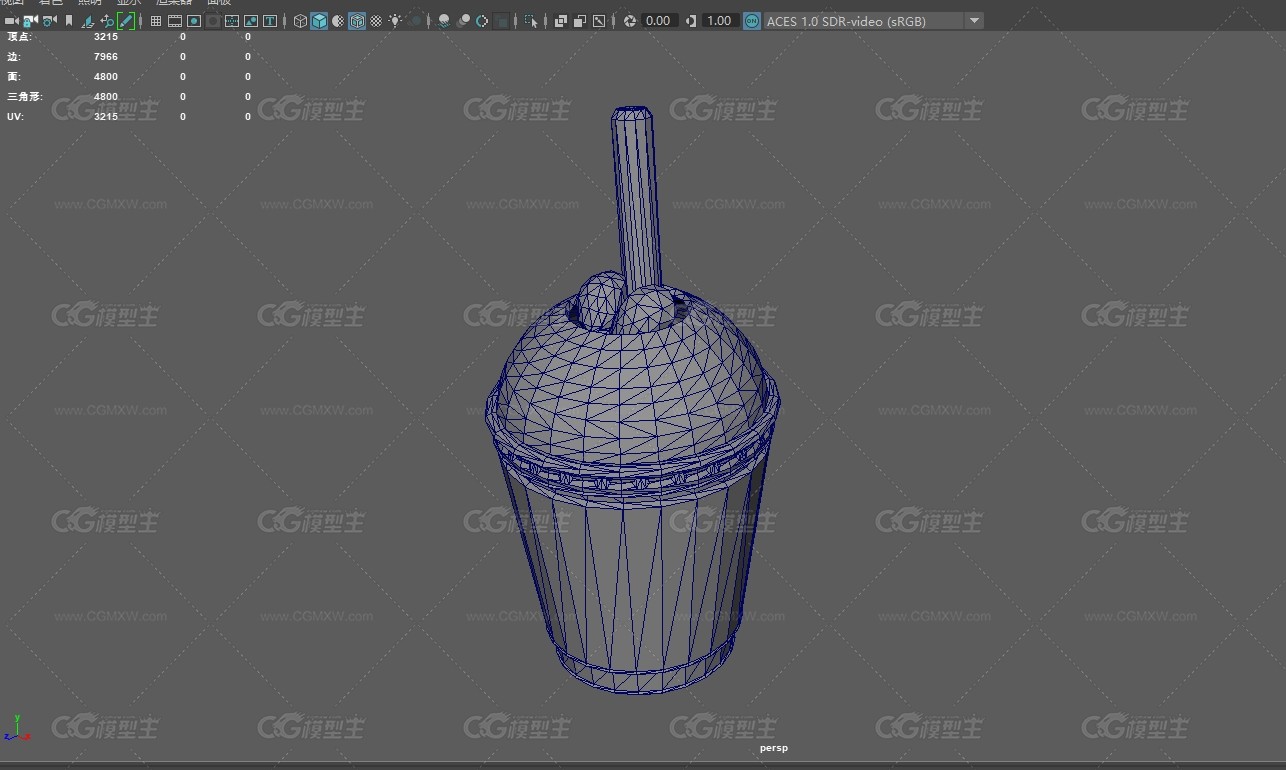This screenshot has height=770, width=1286.
Task: Toggle Use Default Material icon
Action: pyautogui.click(x=338, y=20)
